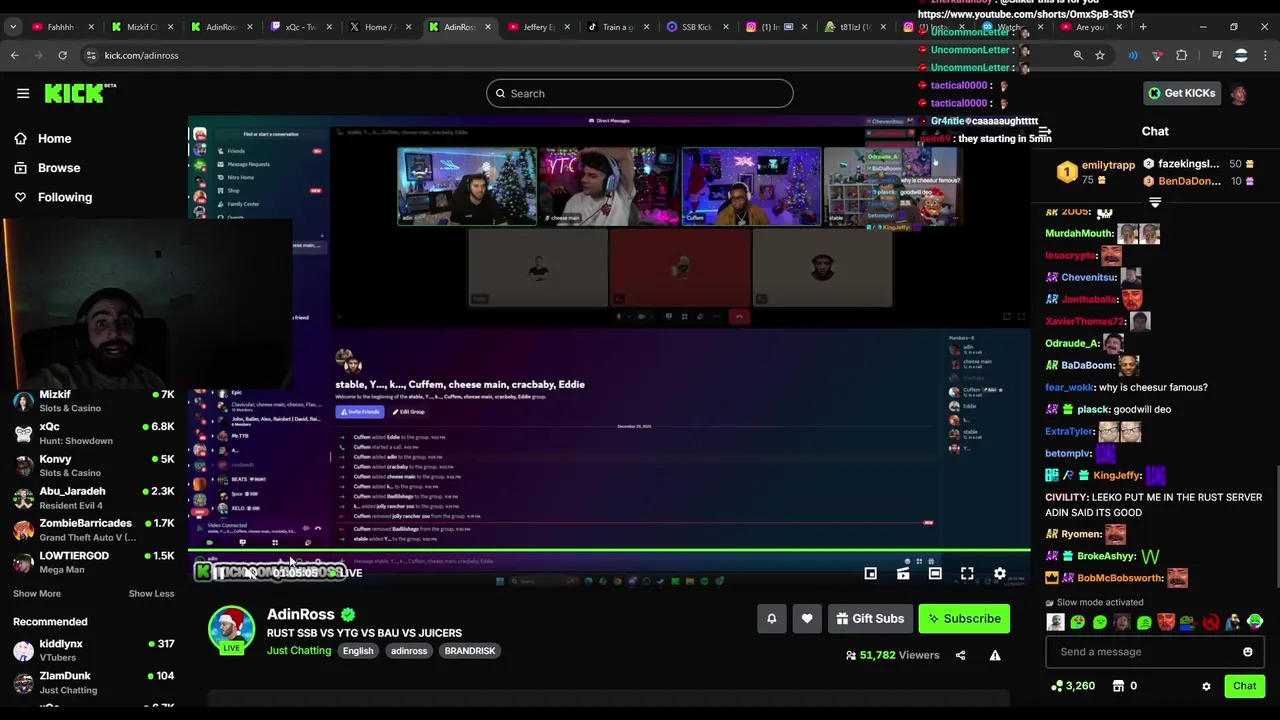Go back in browser
Viewport: 1280px width, 720px height.
pyautogui.click(x=14, y=55)
